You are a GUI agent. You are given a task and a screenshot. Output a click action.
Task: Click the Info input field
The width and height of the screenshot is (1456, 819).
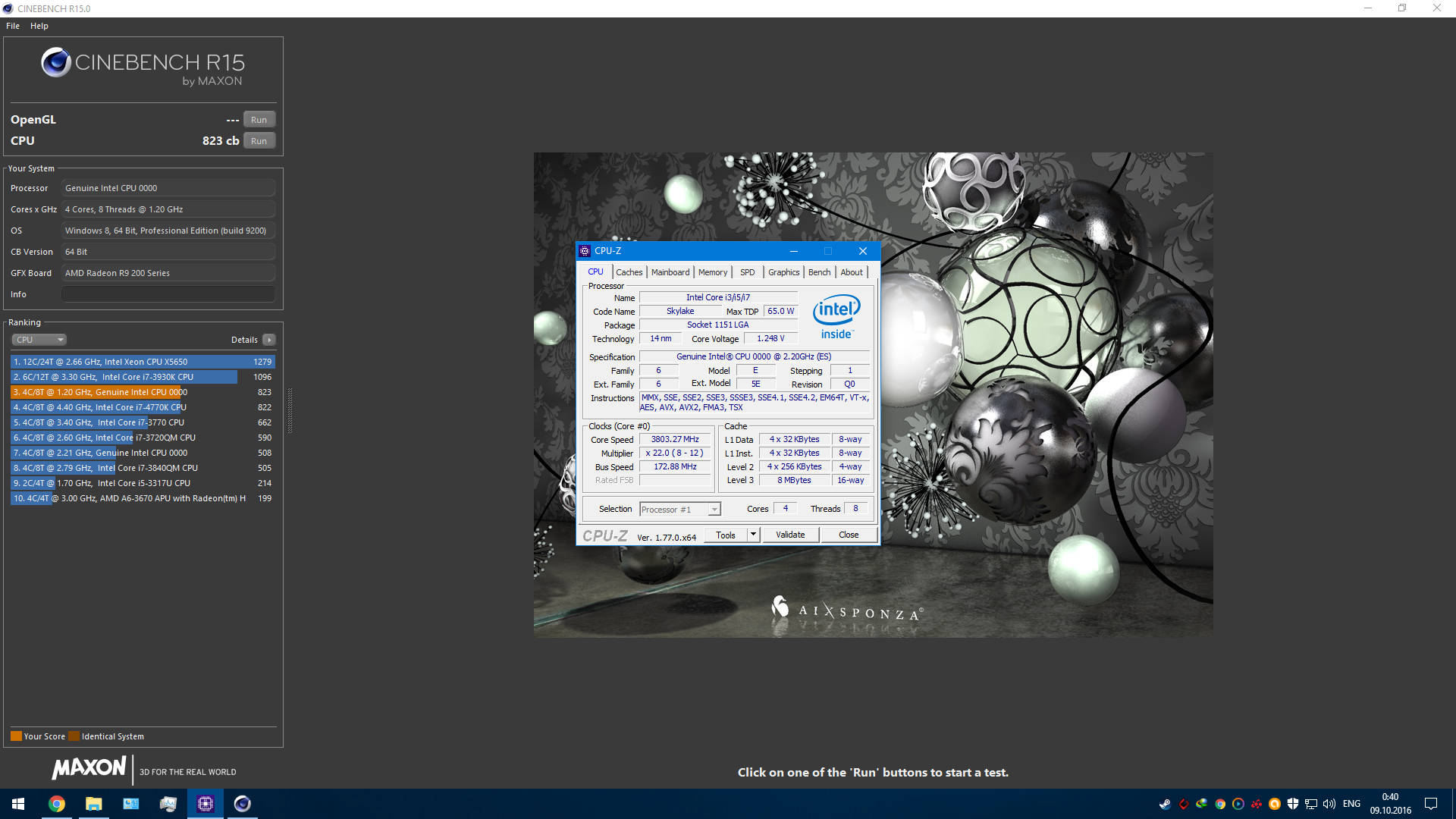pyautogui.click(x=168, y=294)
